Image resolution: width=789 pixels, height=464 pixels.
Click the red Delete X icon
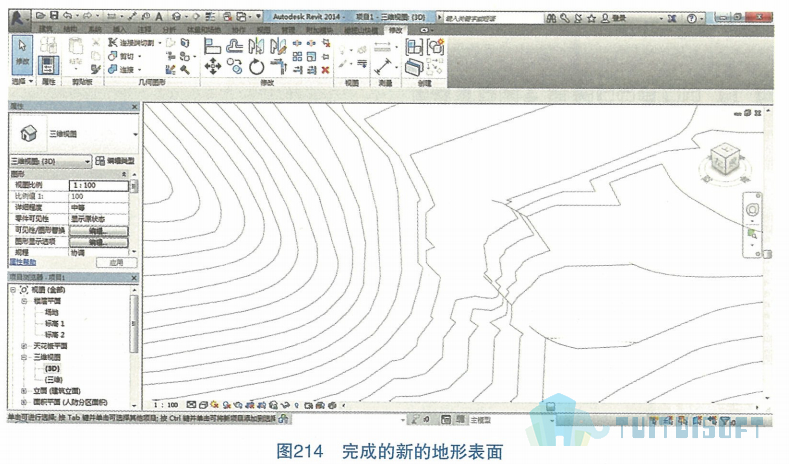coord(326,70)
